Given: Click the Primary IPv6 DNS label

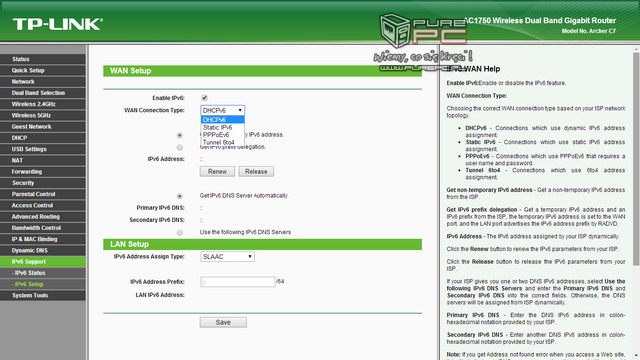Looking at the screenshot, I should point(160,208).
